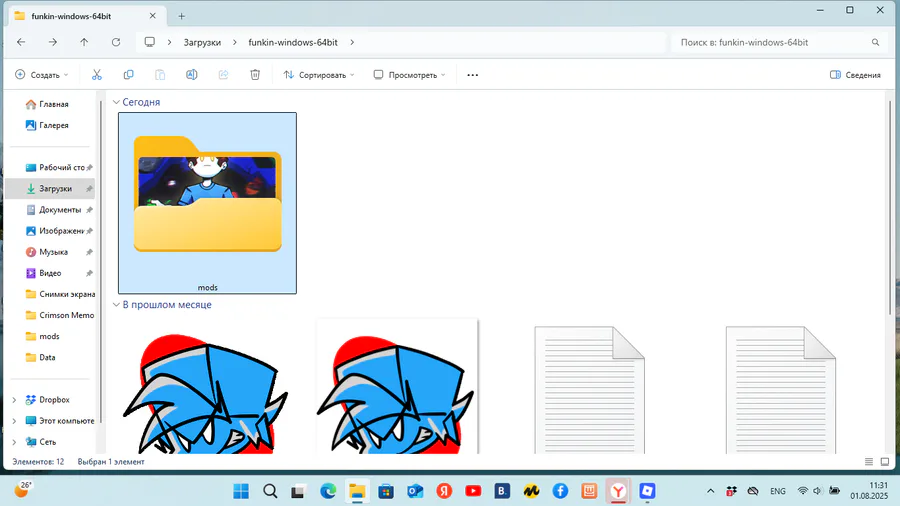Screen dimensions: 900x506
Task: Open Outlook from the taskbar
Action: pyautogui.click(x=415, y=491)
